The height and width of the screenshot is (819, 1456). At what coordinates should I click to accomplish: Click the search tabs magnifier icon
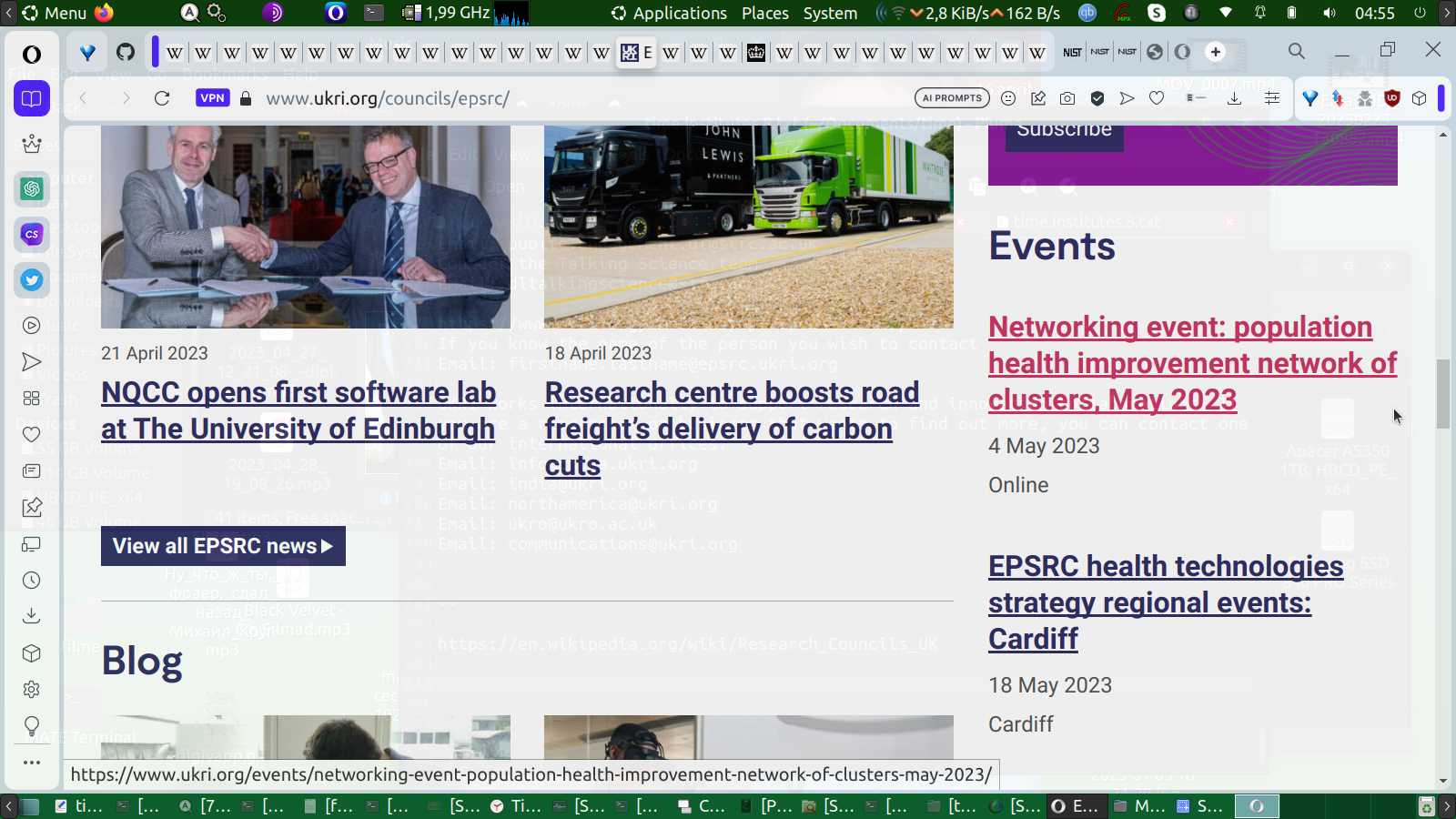click(1296, 51)
